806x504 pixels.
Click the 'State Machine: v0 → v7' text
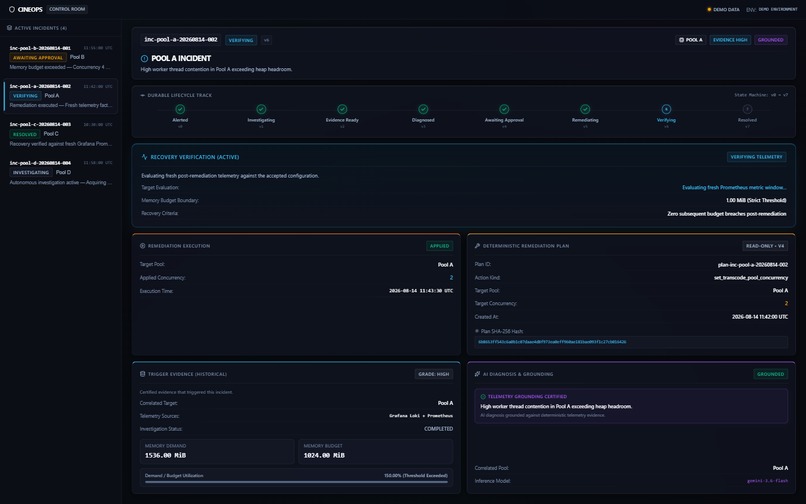pos(761,95)
